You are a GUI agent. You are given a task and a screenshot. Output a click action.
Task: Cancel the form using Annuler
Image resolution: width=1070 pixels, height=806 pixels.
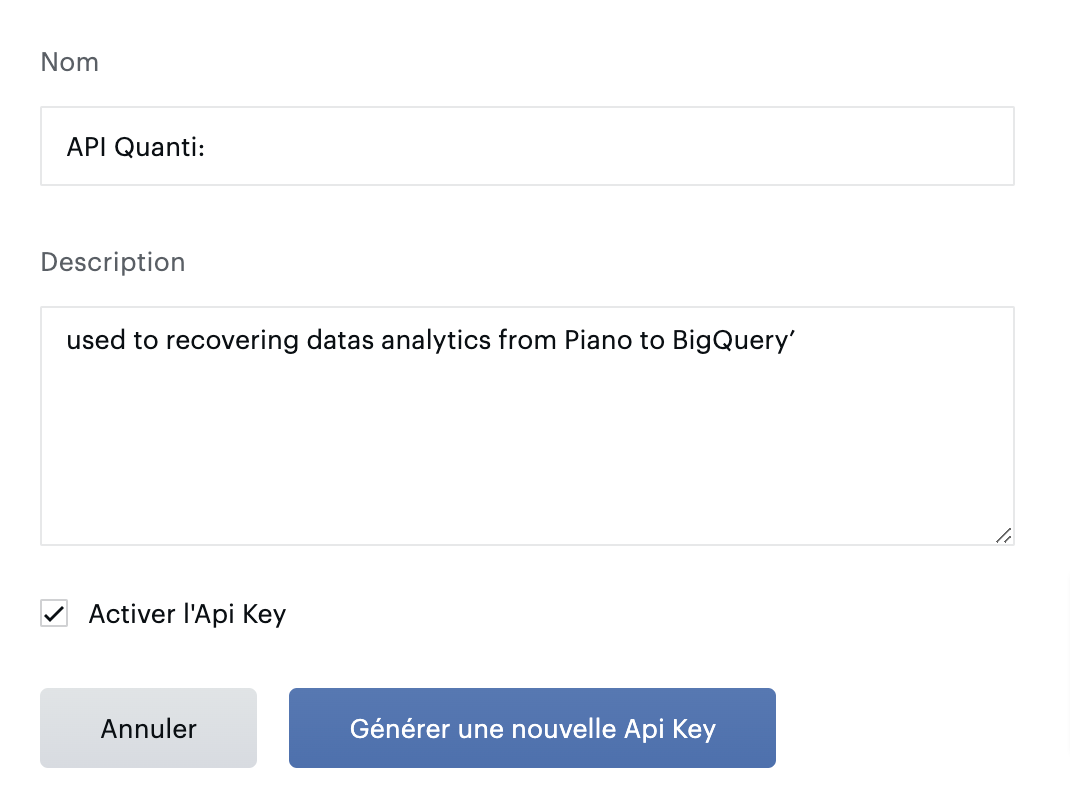(x=148, y=728)
